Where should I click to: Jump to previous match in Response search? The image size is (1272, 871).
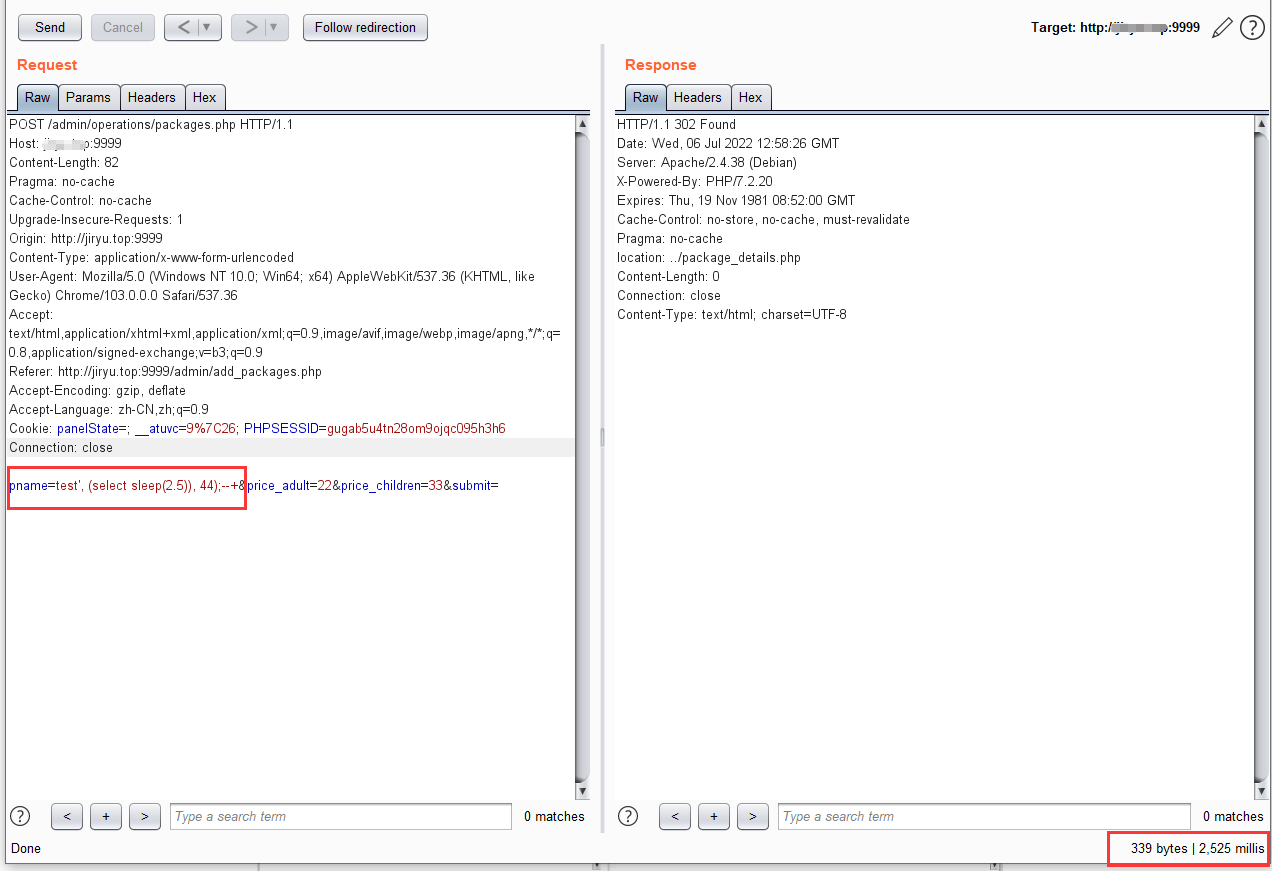pyautogui.click(x=675, y=816)
